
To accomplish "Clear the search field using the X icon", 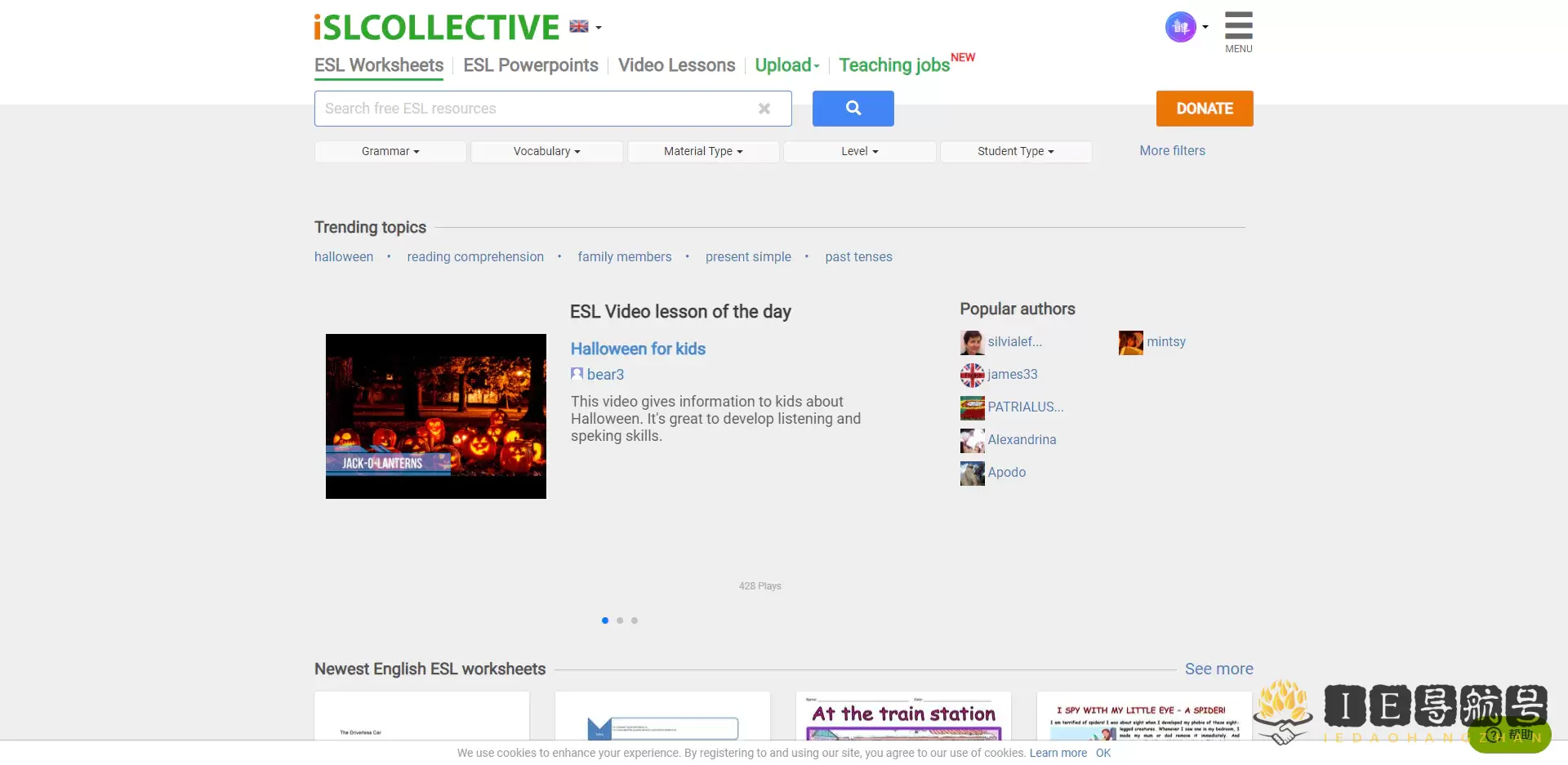I will (764, 108).
